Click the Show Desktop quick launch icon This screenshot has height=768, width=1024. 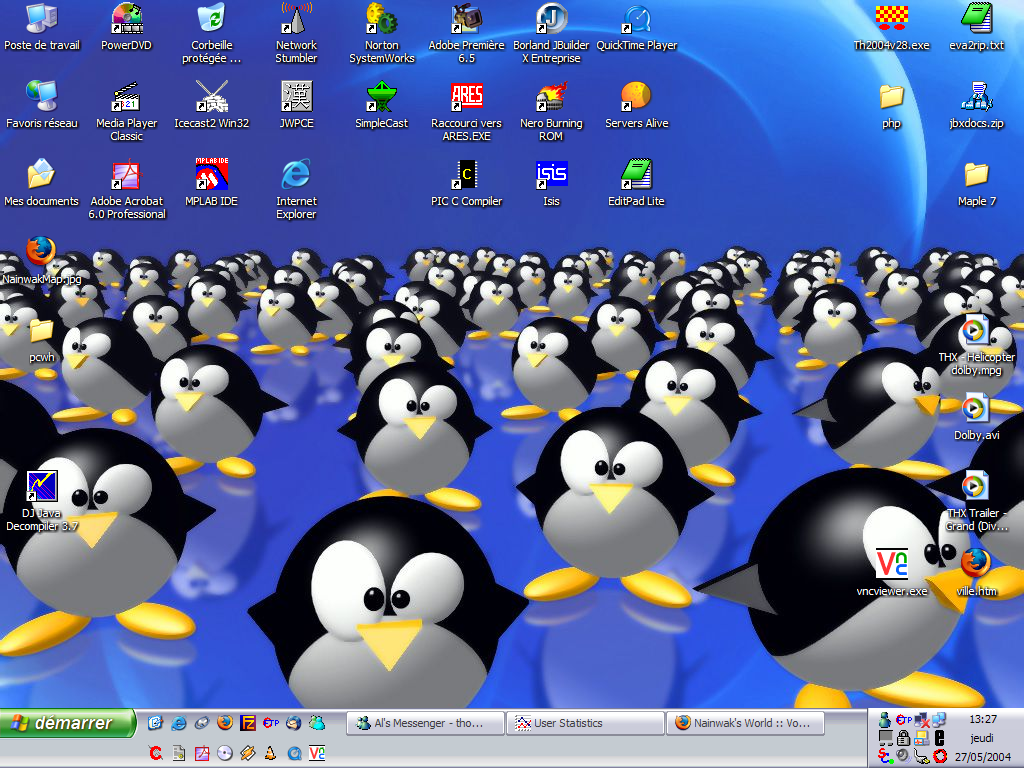point(155,722)
